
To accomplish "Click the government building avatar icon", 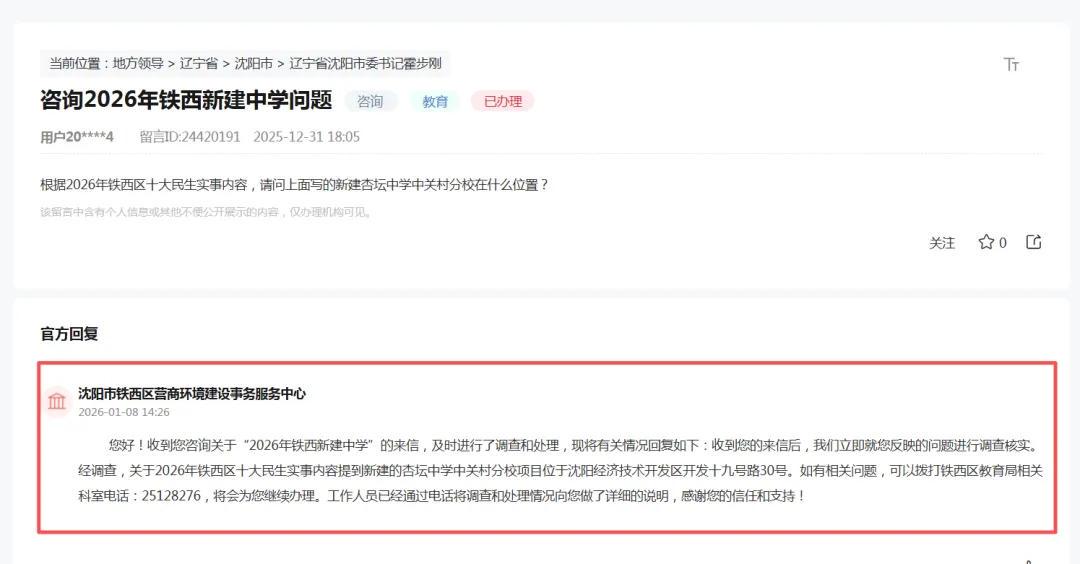I will coord(57,401).
